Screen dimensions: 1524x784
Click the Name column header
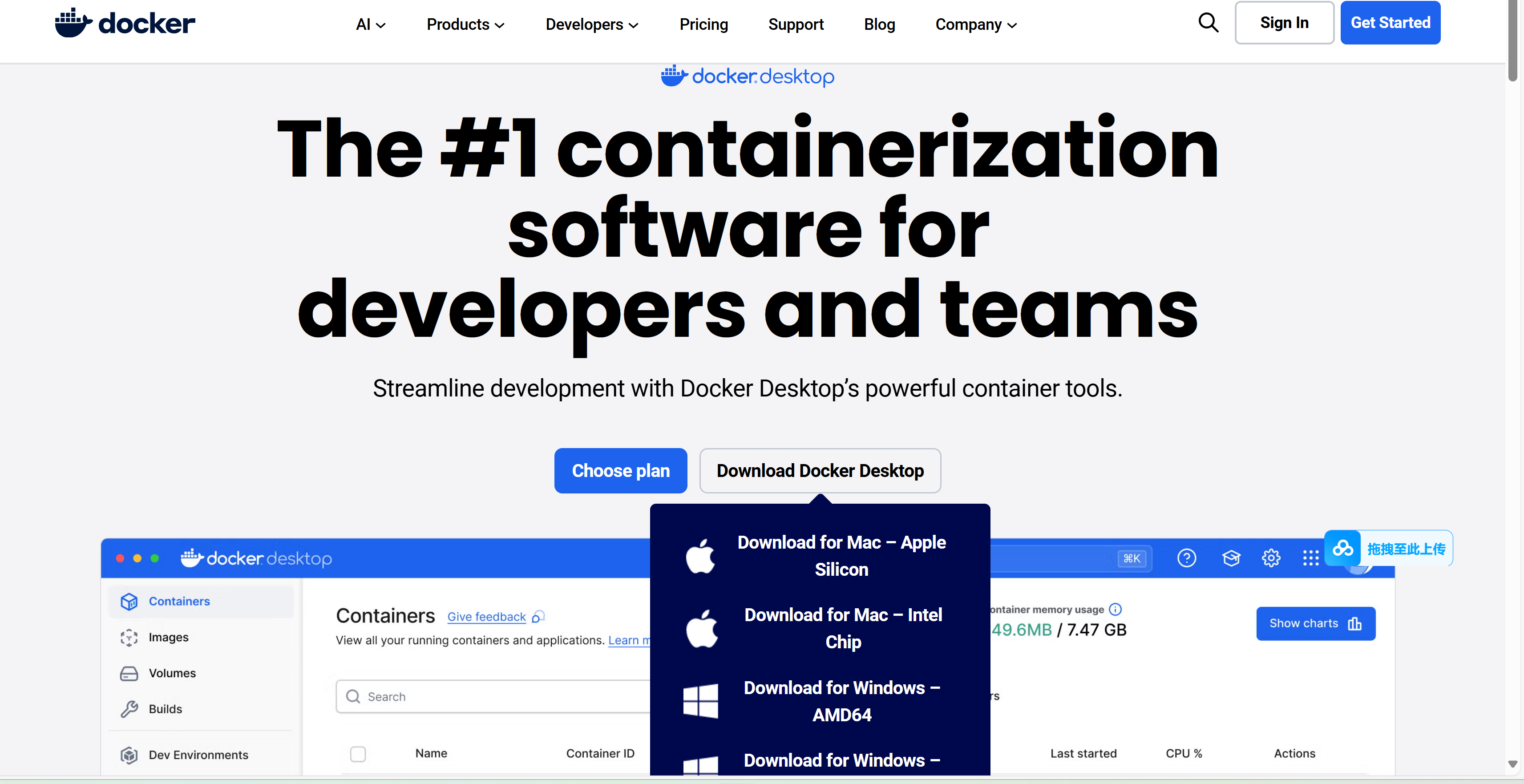pos(431,753)
